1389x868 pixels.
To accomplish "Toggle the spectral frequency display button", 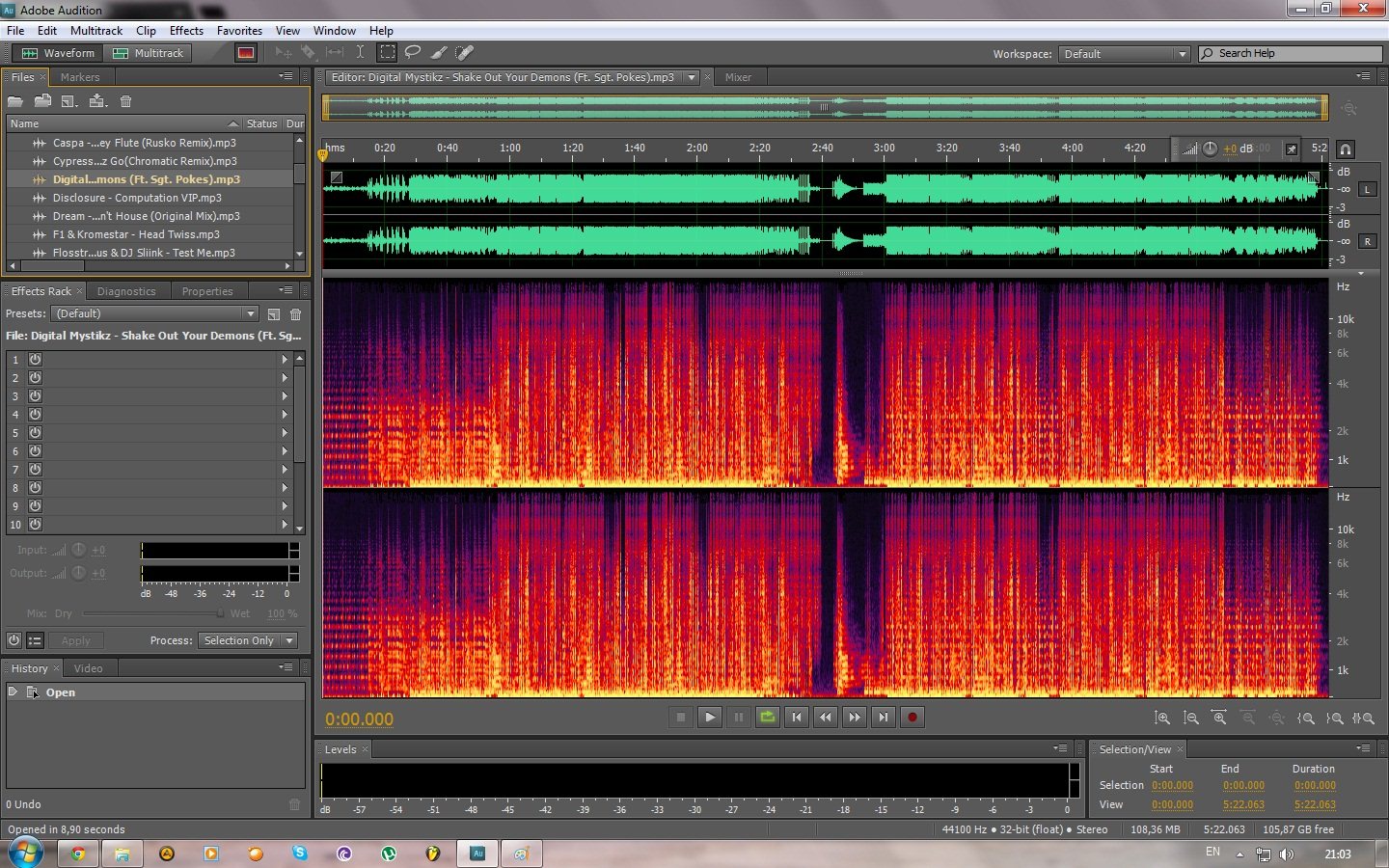I will (x=246, y=53).
